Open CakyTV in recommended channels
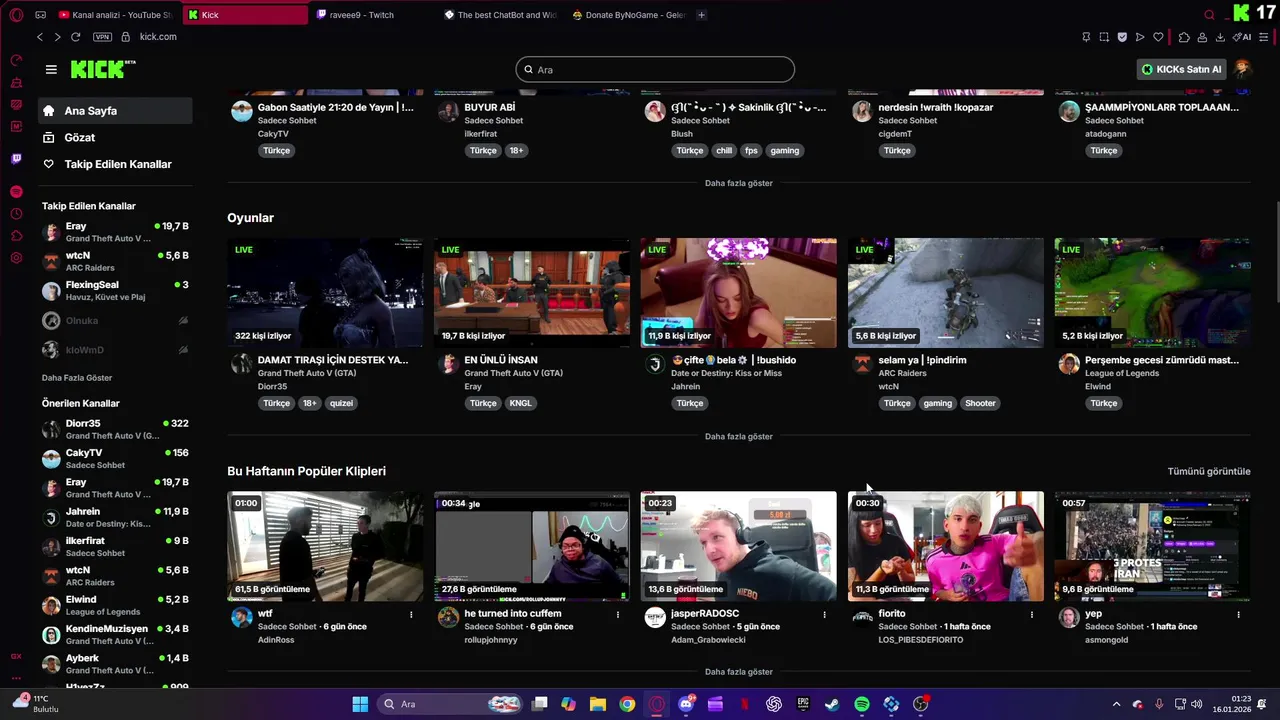 [x=115, y=459]
